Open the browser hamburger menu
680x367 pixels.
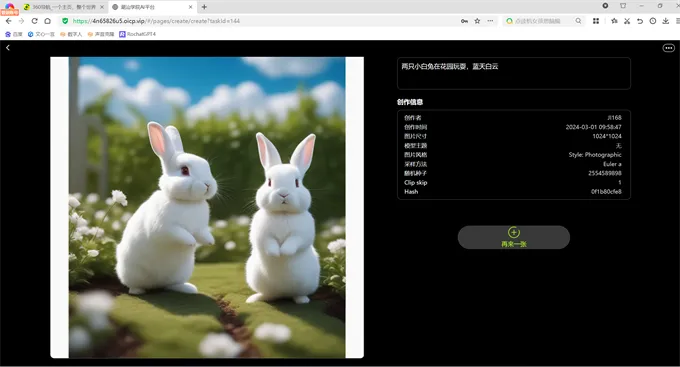click(677, 21)
